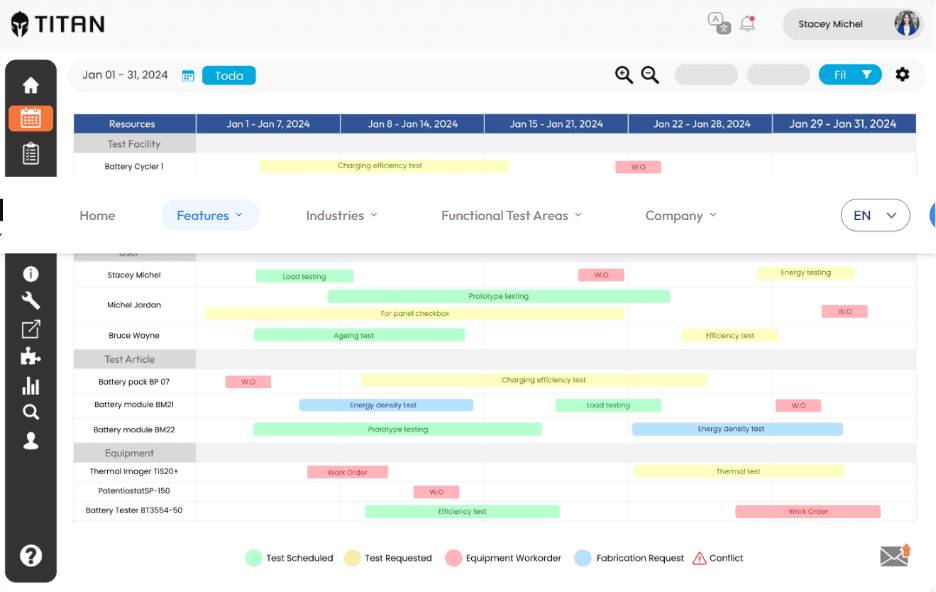Click the Titan helmet logo
The width and height of the screenshot is (936, 592).
(20, 24)
